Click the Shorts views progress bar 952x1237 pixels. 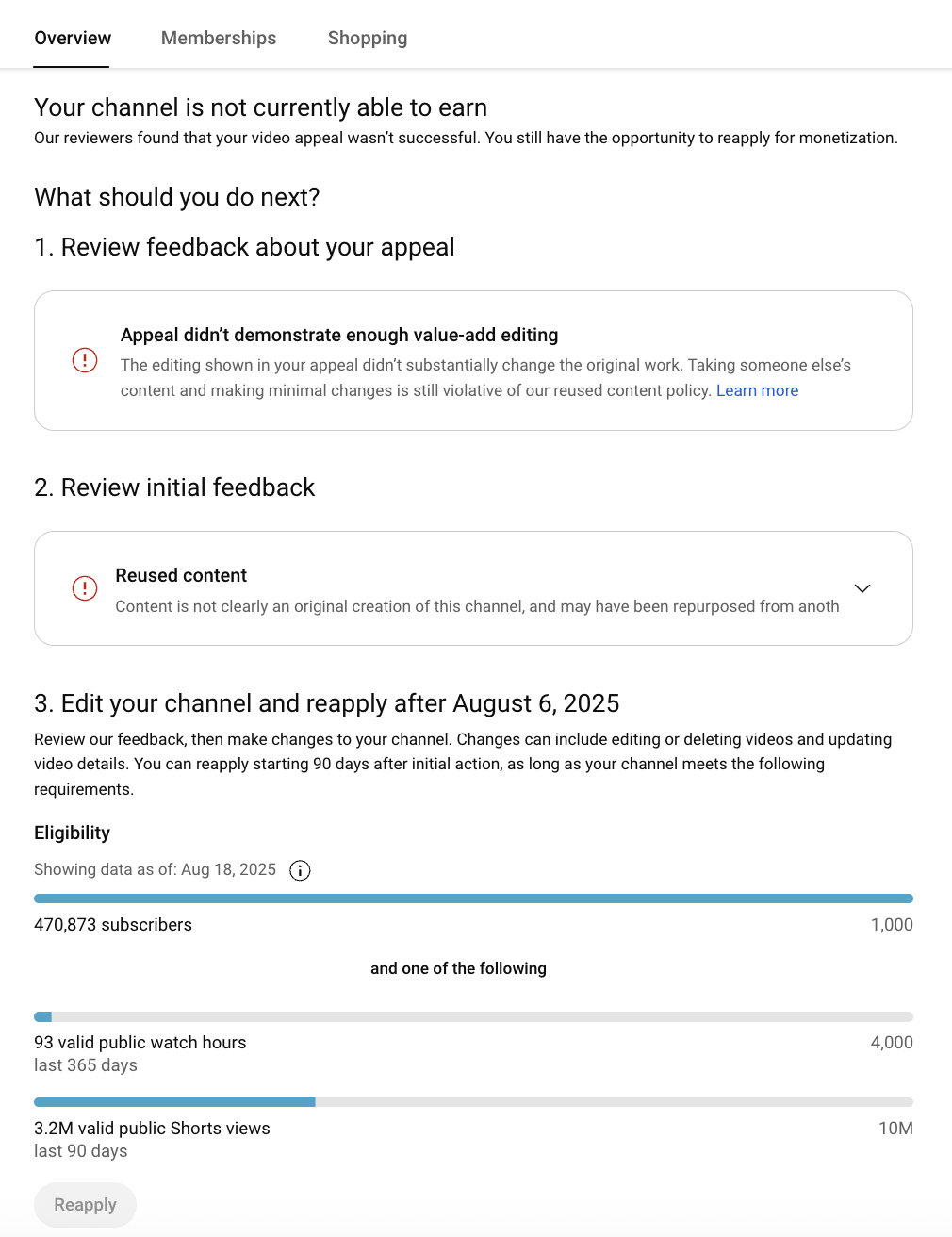(473, 1102)
